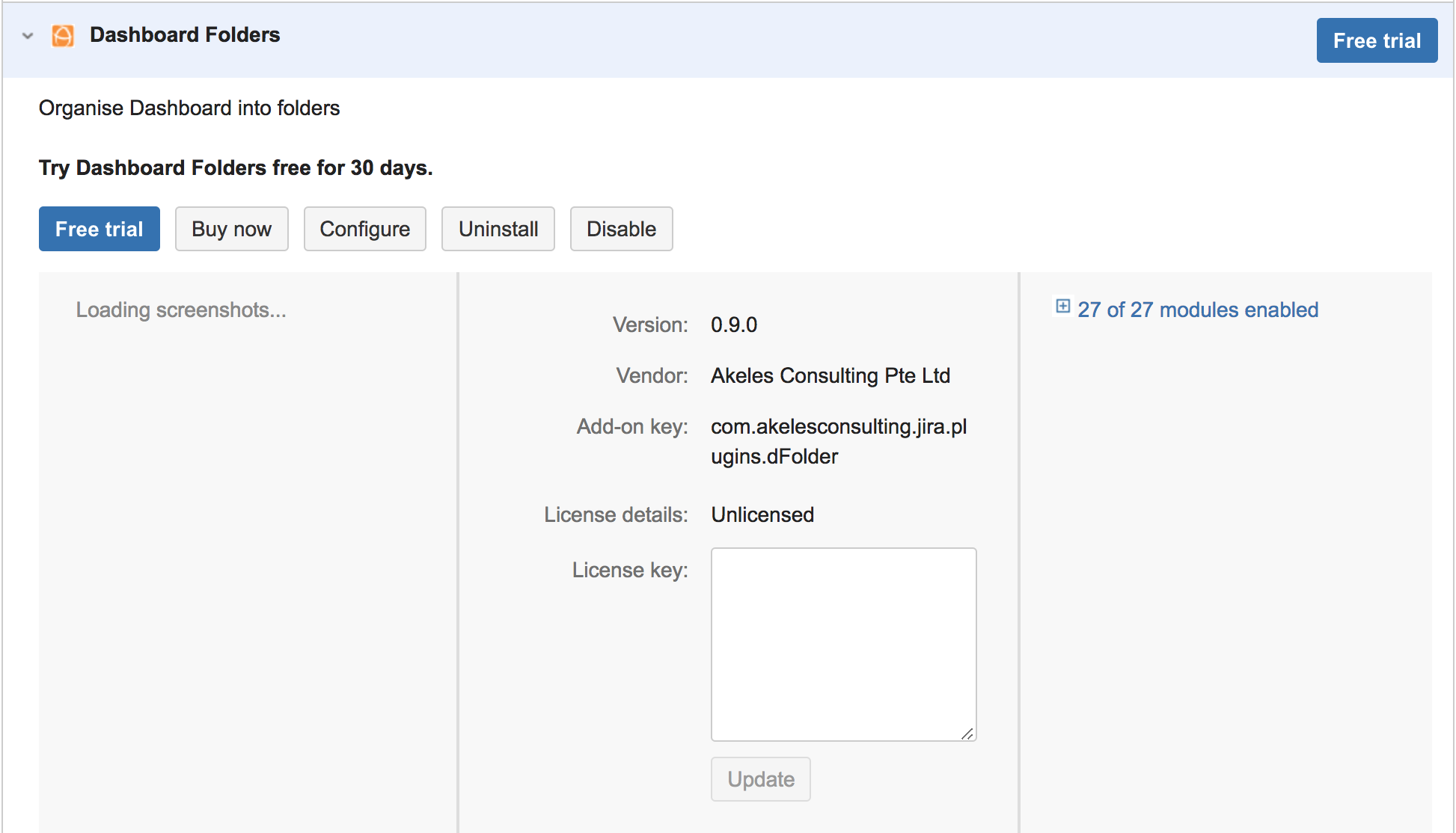The height and width of the screenshot is (833, 1456).
Task: Collapse the Dashboard Folders add-on row
Action: point(28,36)
